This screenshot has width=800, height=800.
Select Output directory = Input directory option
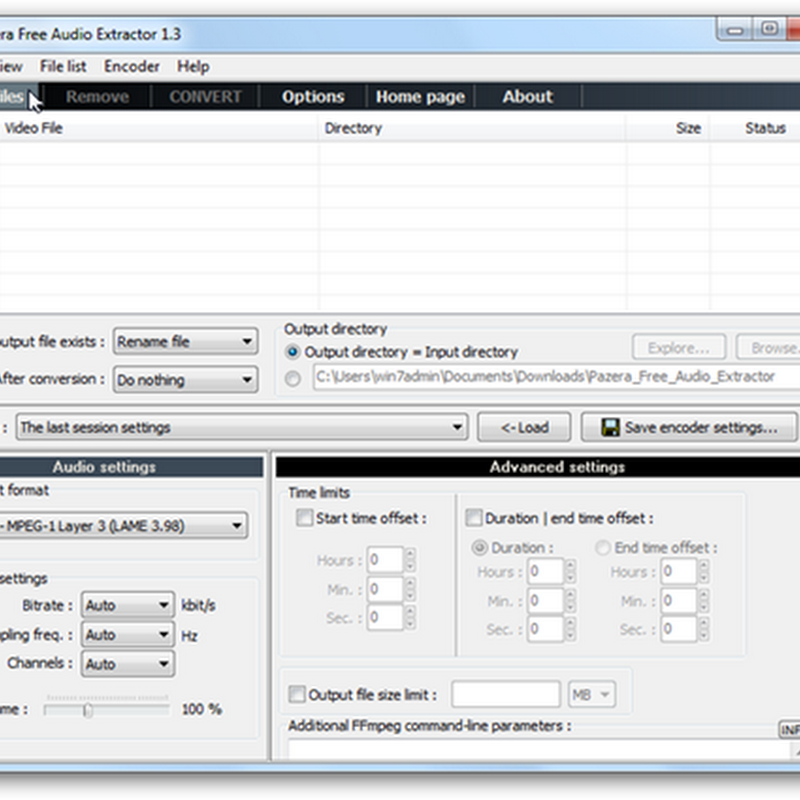click(x=293, y=352)
